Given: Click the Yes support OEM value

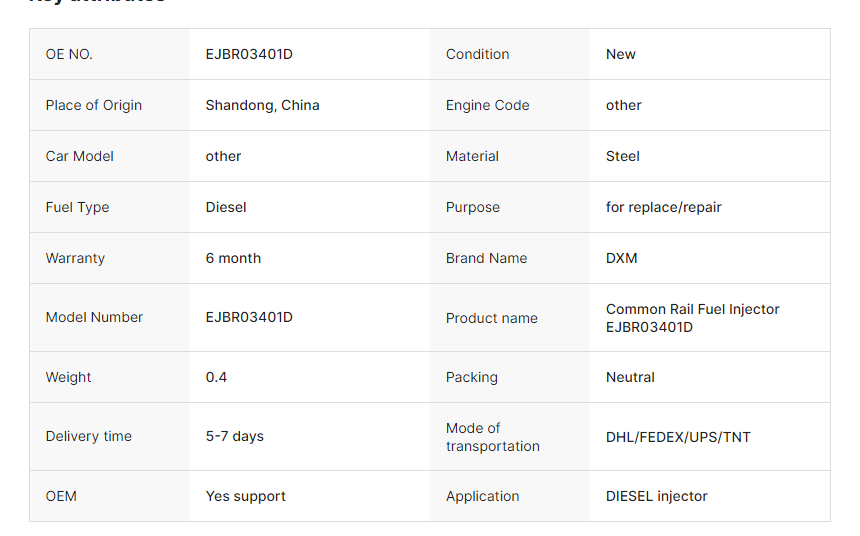Looking at the screenshot, I should tap(245, 496).
